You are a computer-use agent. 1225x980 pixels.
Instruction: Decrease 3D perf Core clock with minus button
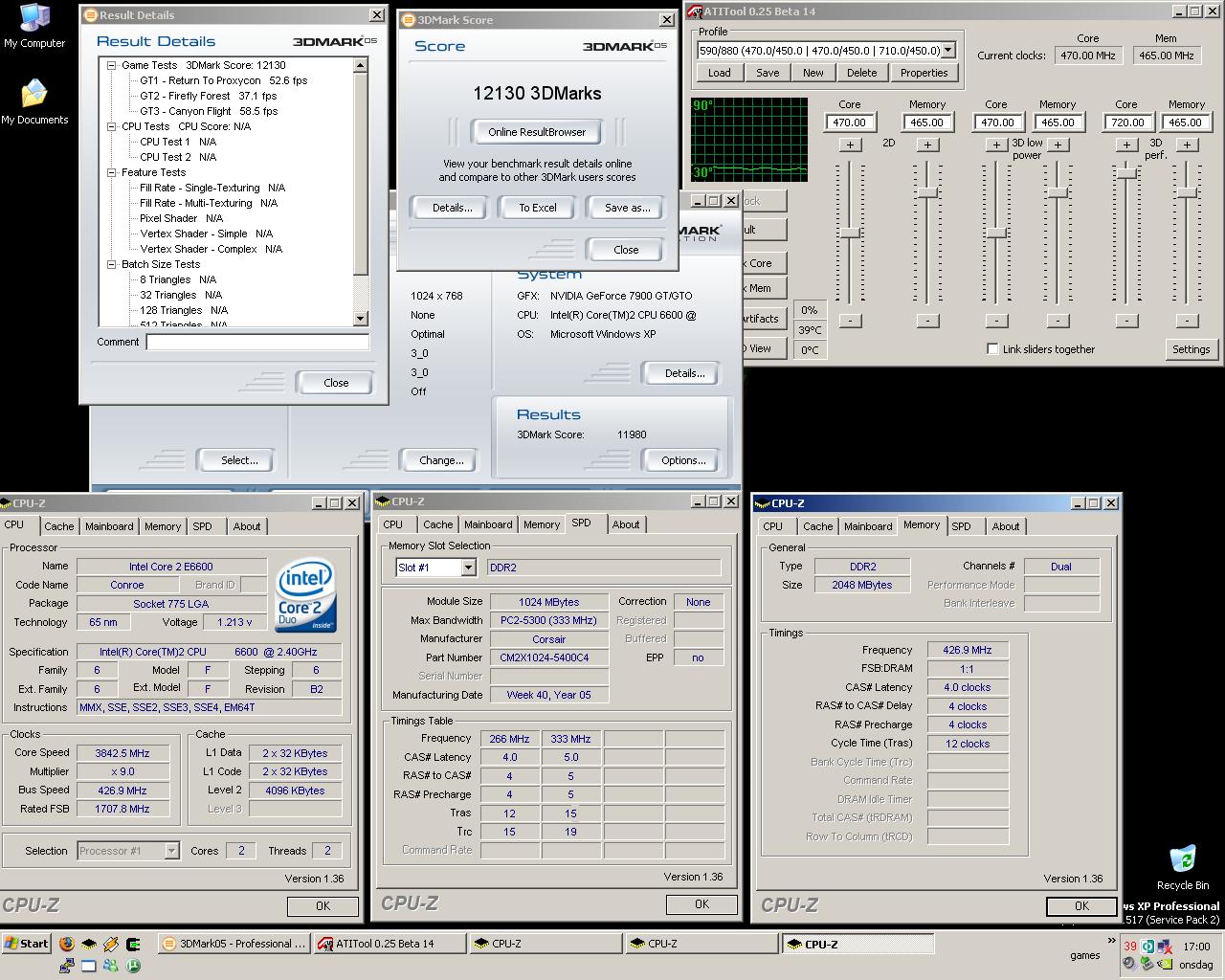pos(1126,321)
